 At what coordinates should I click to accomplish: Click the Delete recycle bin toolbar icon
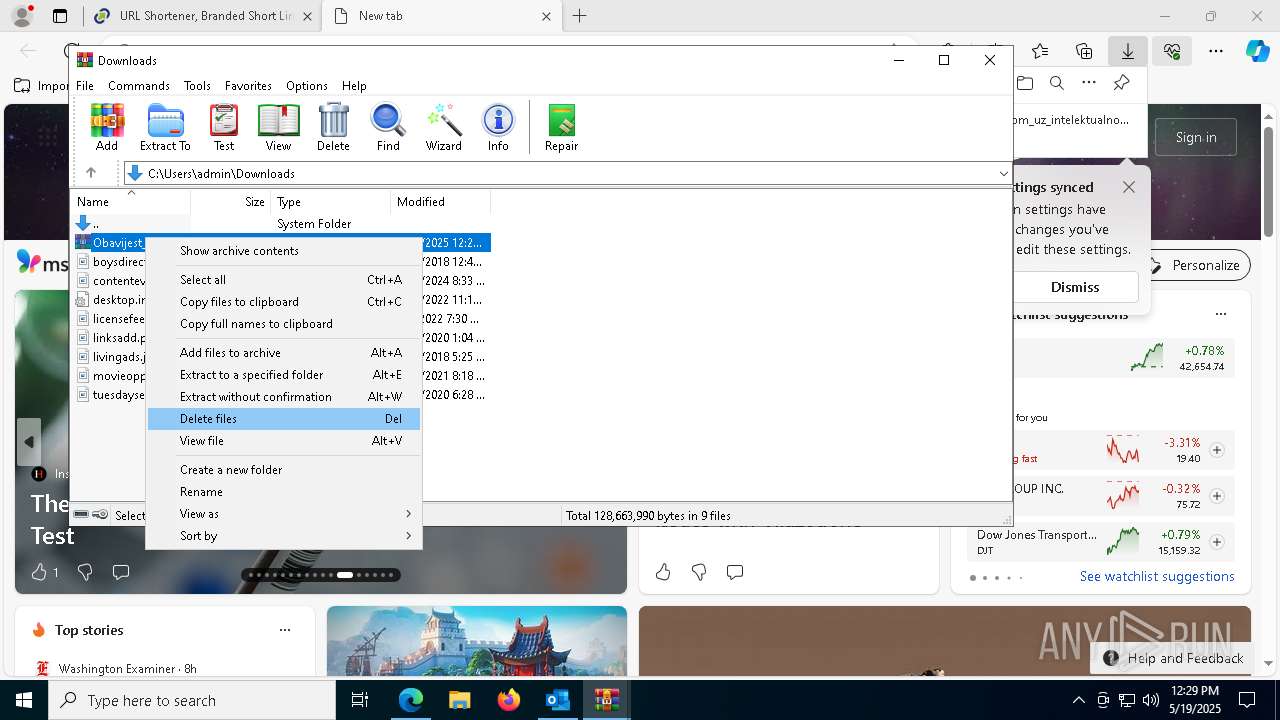pyautogui.click(x=333, y=127)
